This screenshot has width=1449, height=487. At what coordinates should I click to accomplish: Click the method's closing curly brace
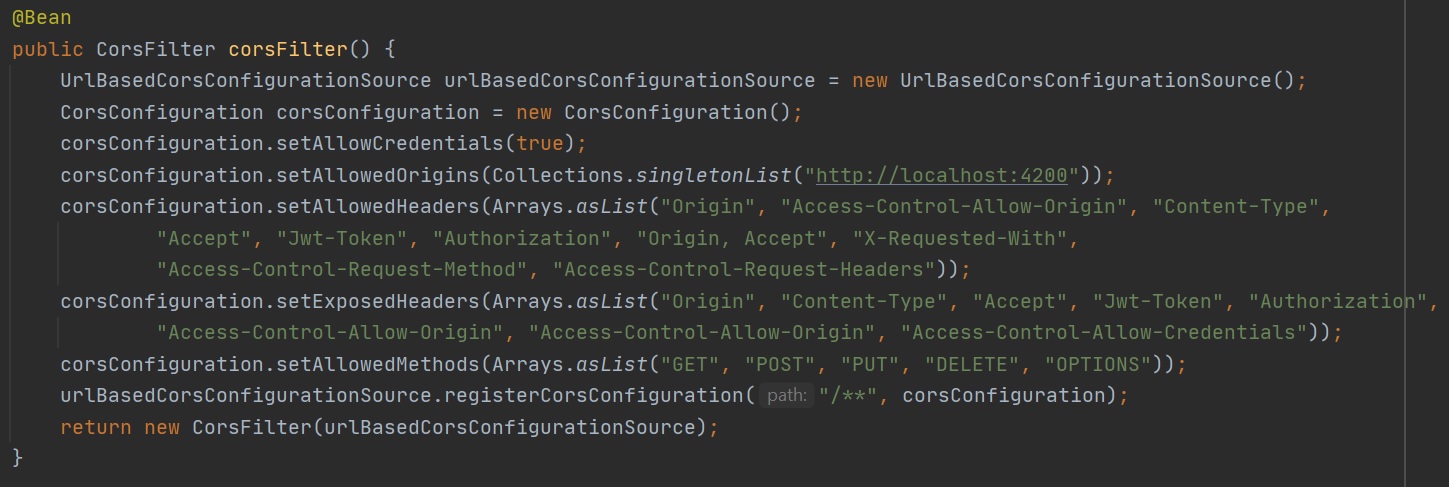click(x=17, y=458)
